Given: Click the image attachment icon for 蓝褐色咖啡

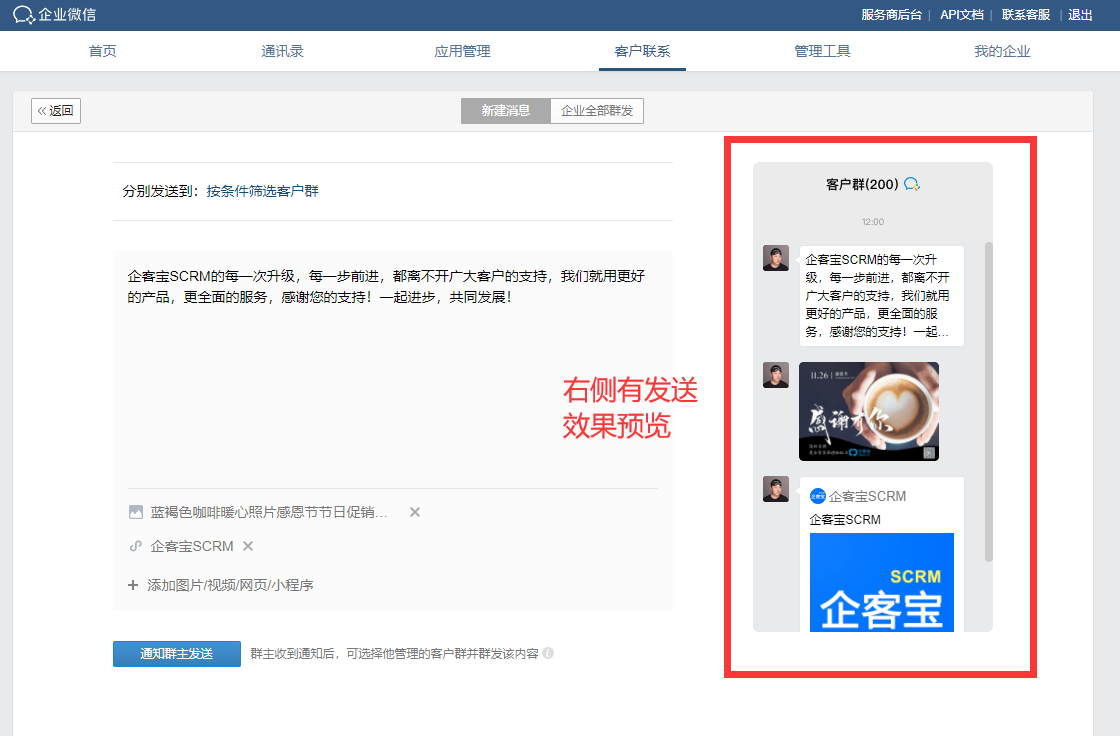Looking at the screenshot, I should tap(136, 512).
